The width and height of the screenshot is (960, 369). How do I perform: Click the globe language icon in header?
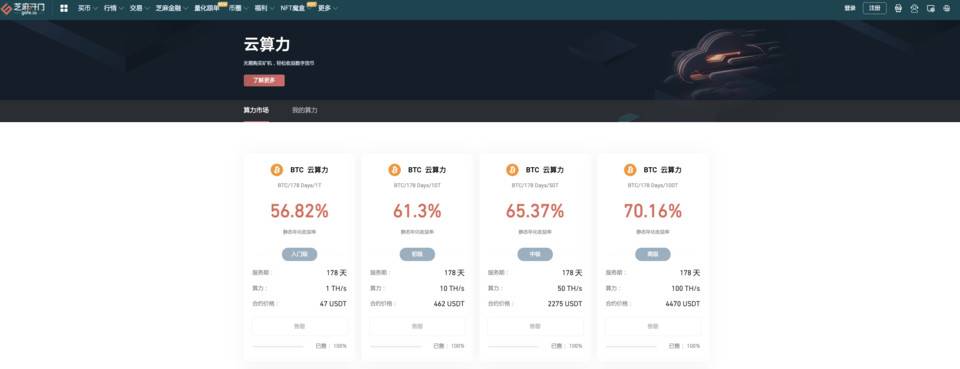pos(947,9)
